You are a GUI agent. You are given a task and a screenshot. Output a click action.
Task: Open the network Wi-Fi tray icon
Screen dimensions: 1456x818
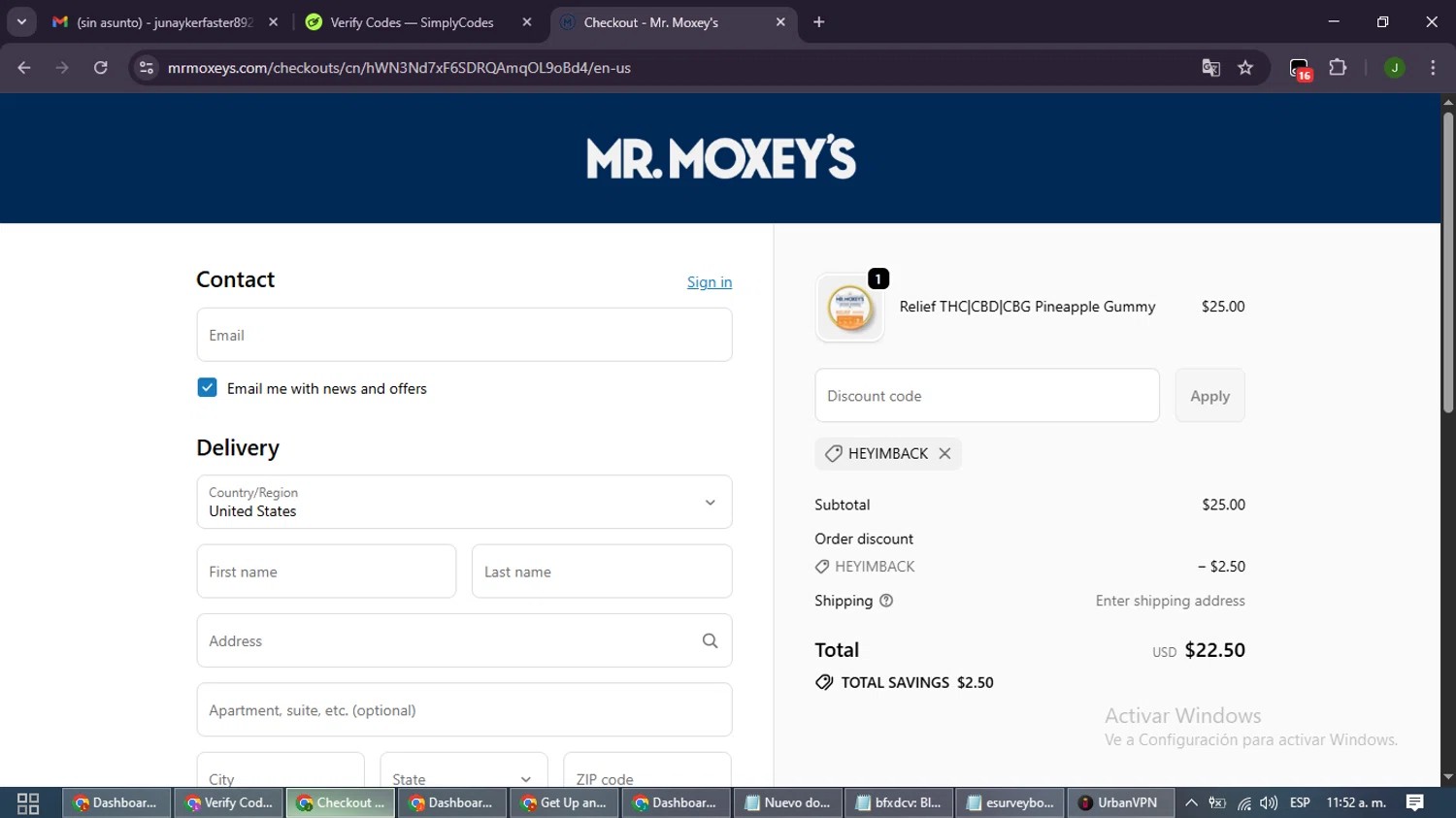click(x=1244, y=802)
